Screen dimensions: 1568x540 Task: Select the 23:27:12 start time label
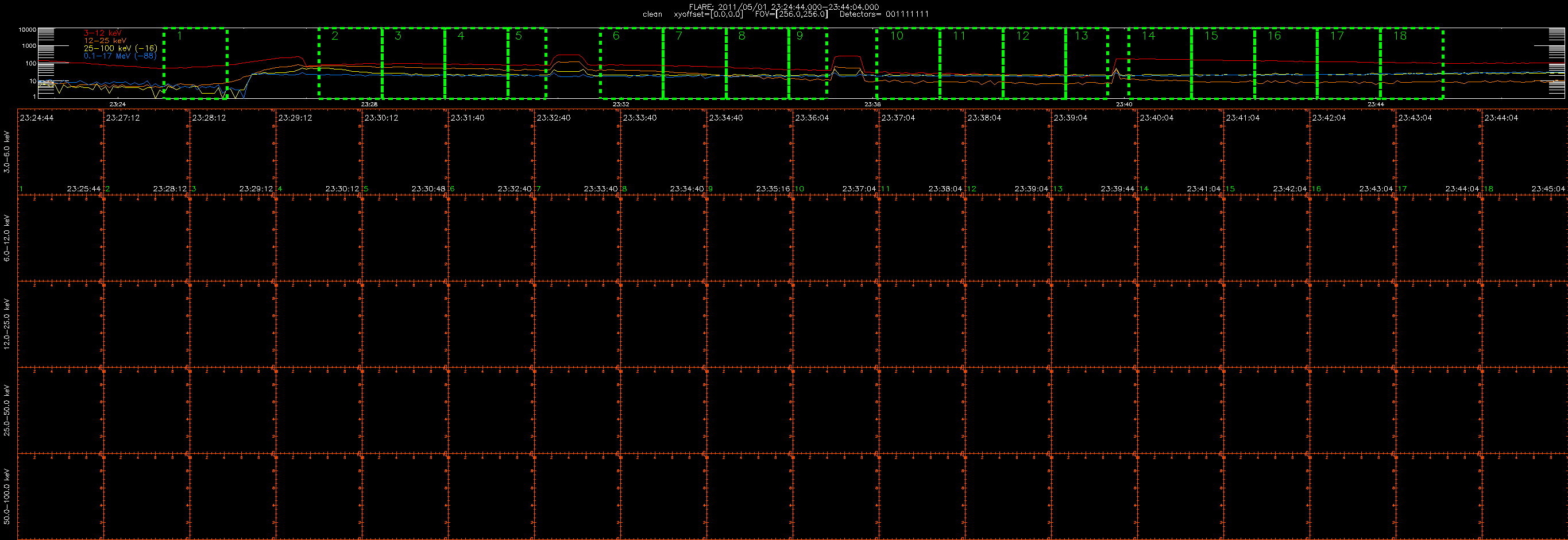coord(123,118)
